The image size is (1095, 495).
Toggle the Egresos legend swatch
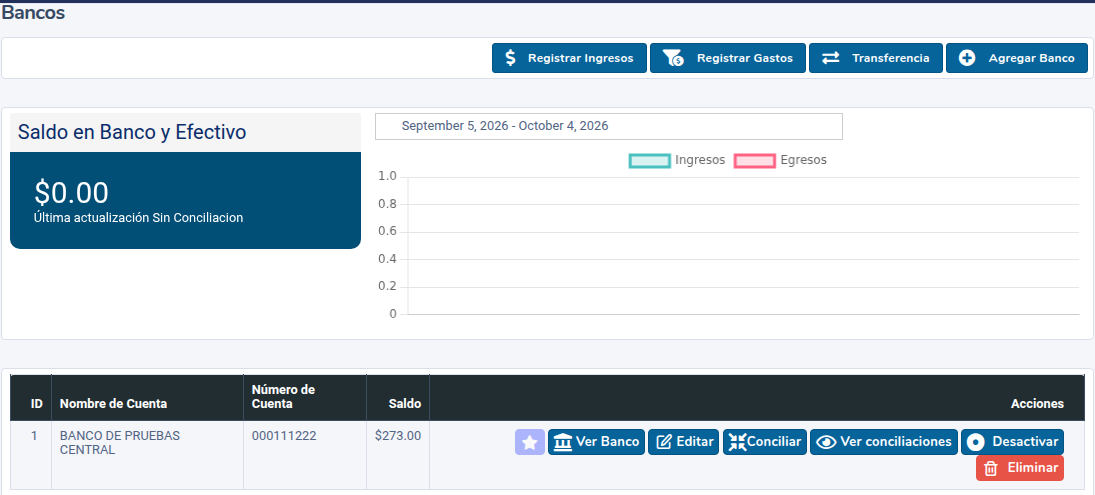pyautogui.click(x=755, y=161)
